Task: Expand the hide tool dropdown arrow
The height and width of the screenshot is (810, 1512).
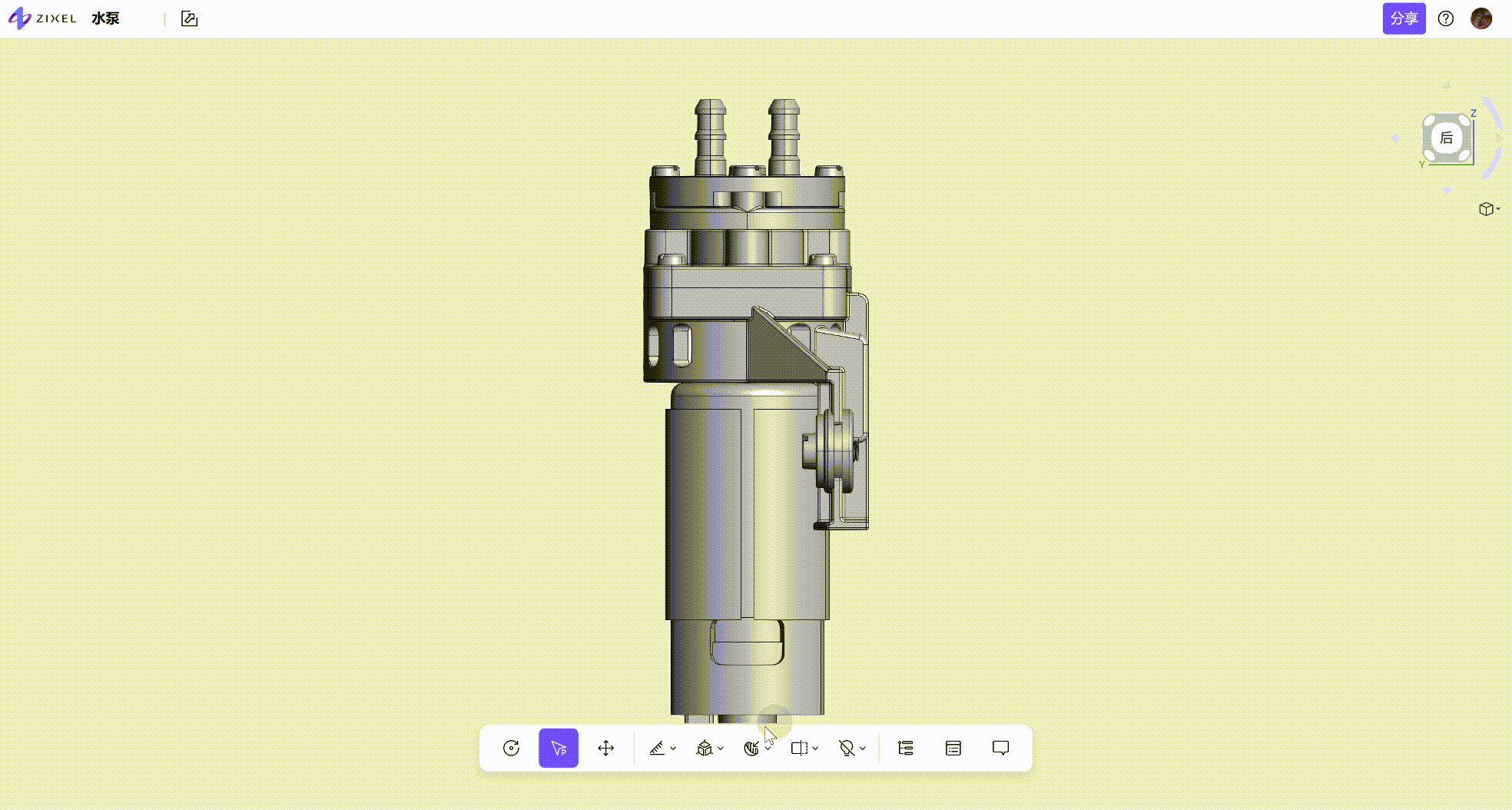Action: point(863,749)
